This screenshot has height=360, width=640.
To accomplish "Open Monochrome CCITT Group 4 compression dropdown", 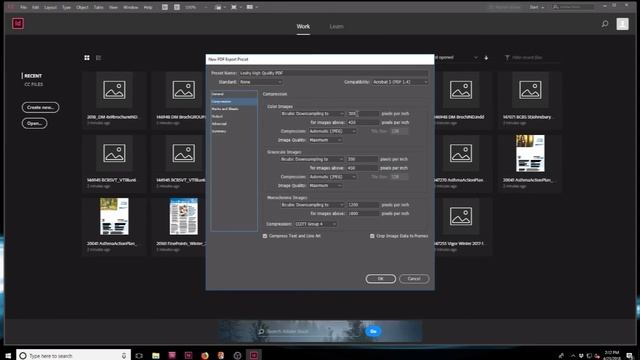I will (x=316, y=224).
